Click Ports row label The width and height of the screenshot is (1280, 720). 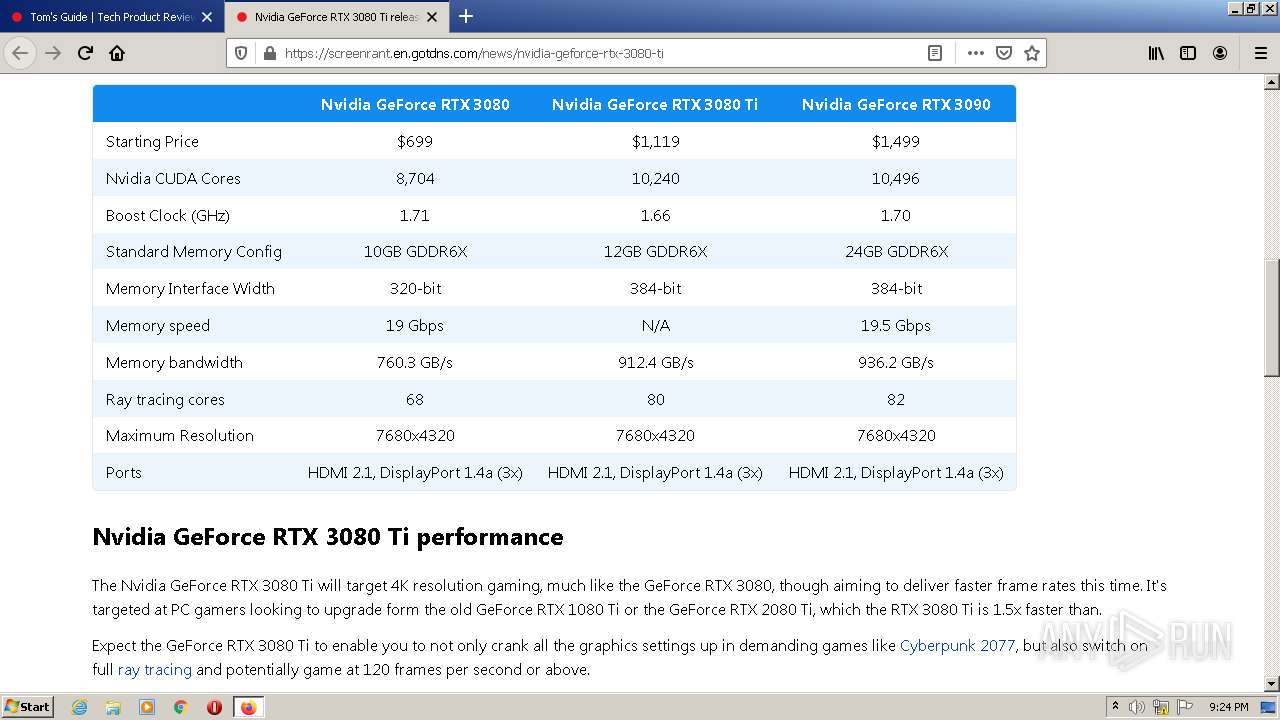point(124,473)
